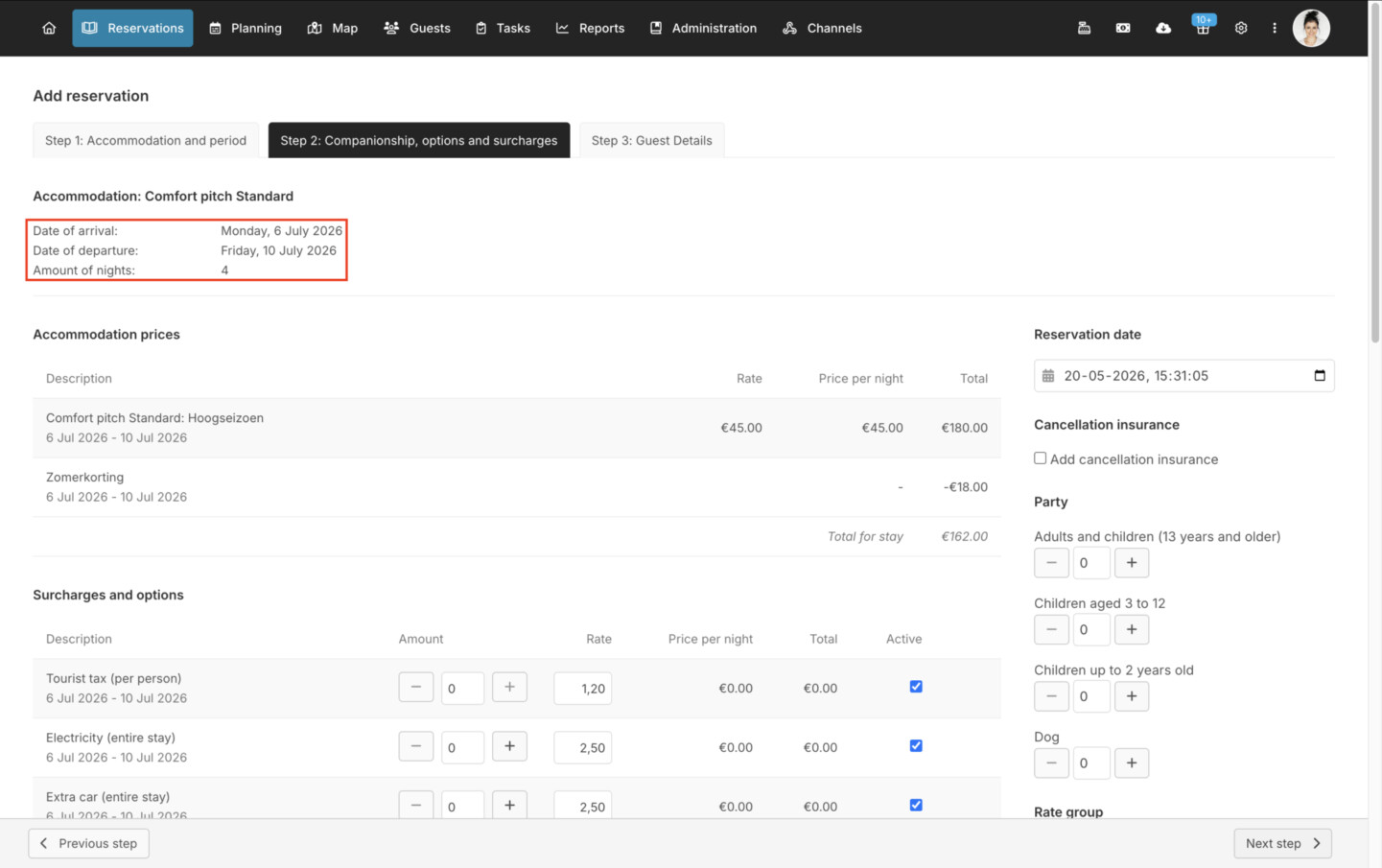
Task: Click Comfort pitch Standard: Hoogseizoen row text
Action: tap(154, 418)
